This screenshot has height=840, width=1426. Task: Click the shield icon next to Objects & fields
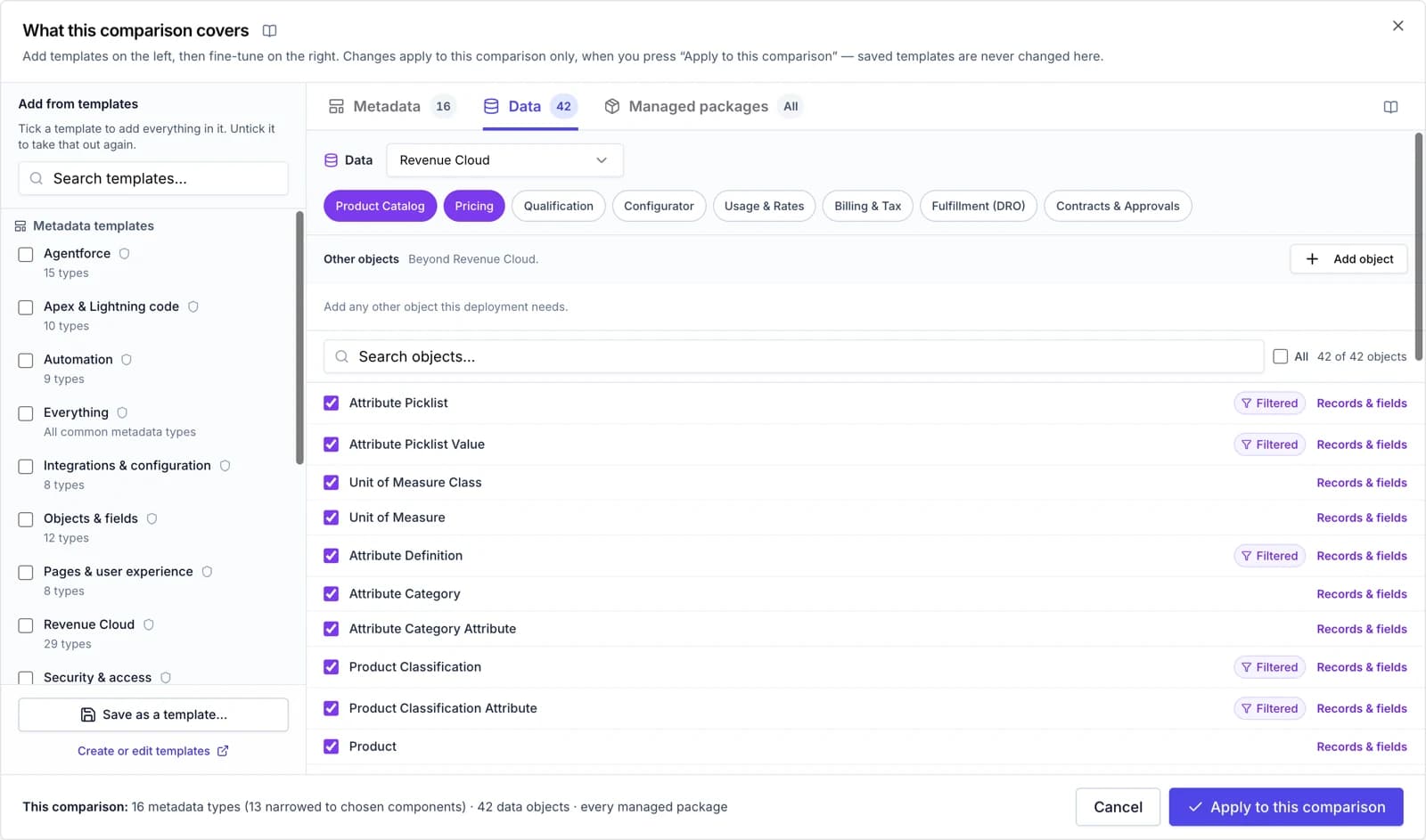point(152,518)
